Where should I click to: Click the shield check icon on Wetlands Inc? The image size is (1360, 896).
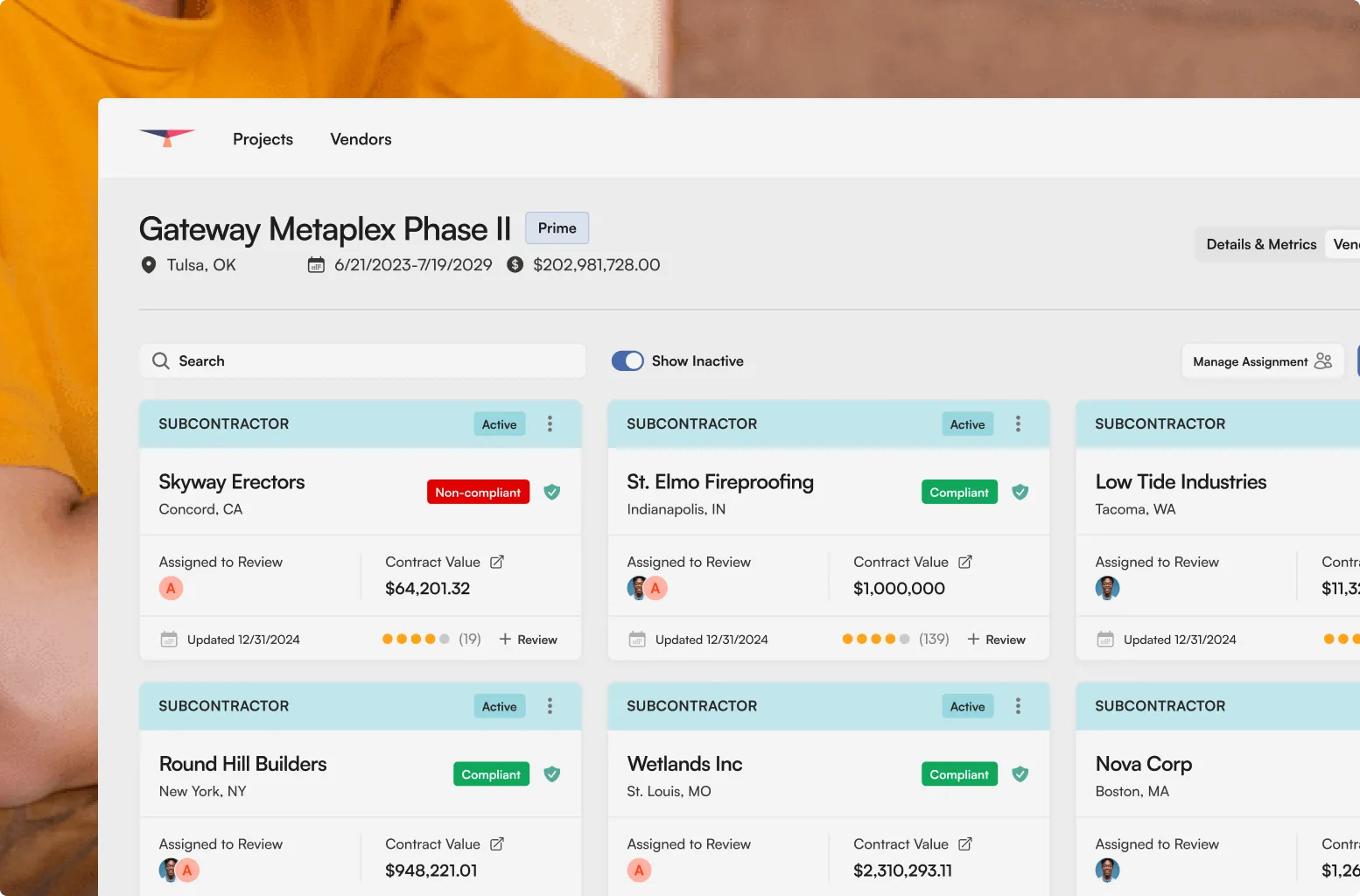pos(1020,773)
